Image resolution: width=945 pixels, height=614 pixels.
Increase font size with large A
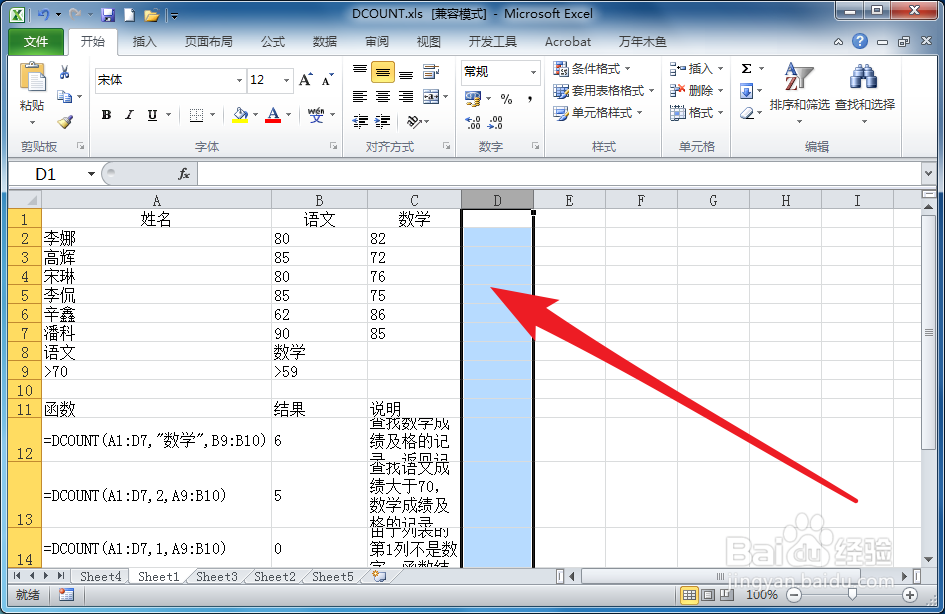pyautogui.click(x=306, y=80)
